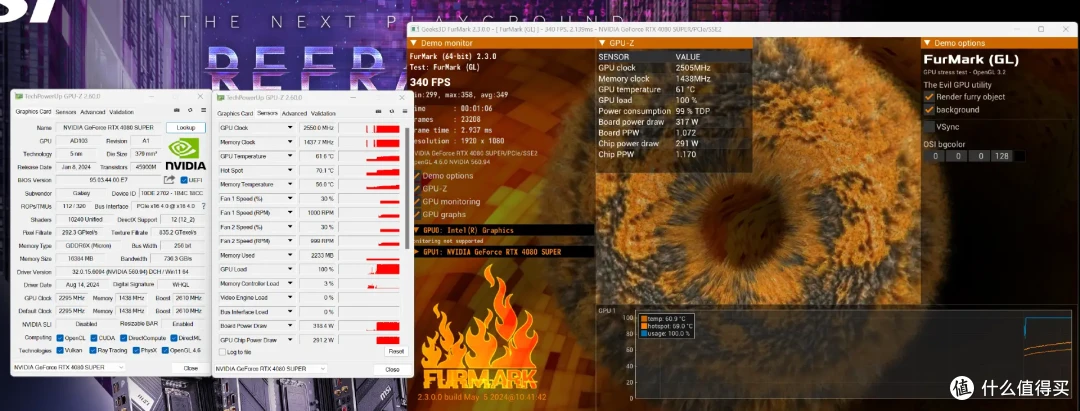
Task: Click the refresh icon in the Sensors GPU-Z window
Action: [x=391, y=112]
